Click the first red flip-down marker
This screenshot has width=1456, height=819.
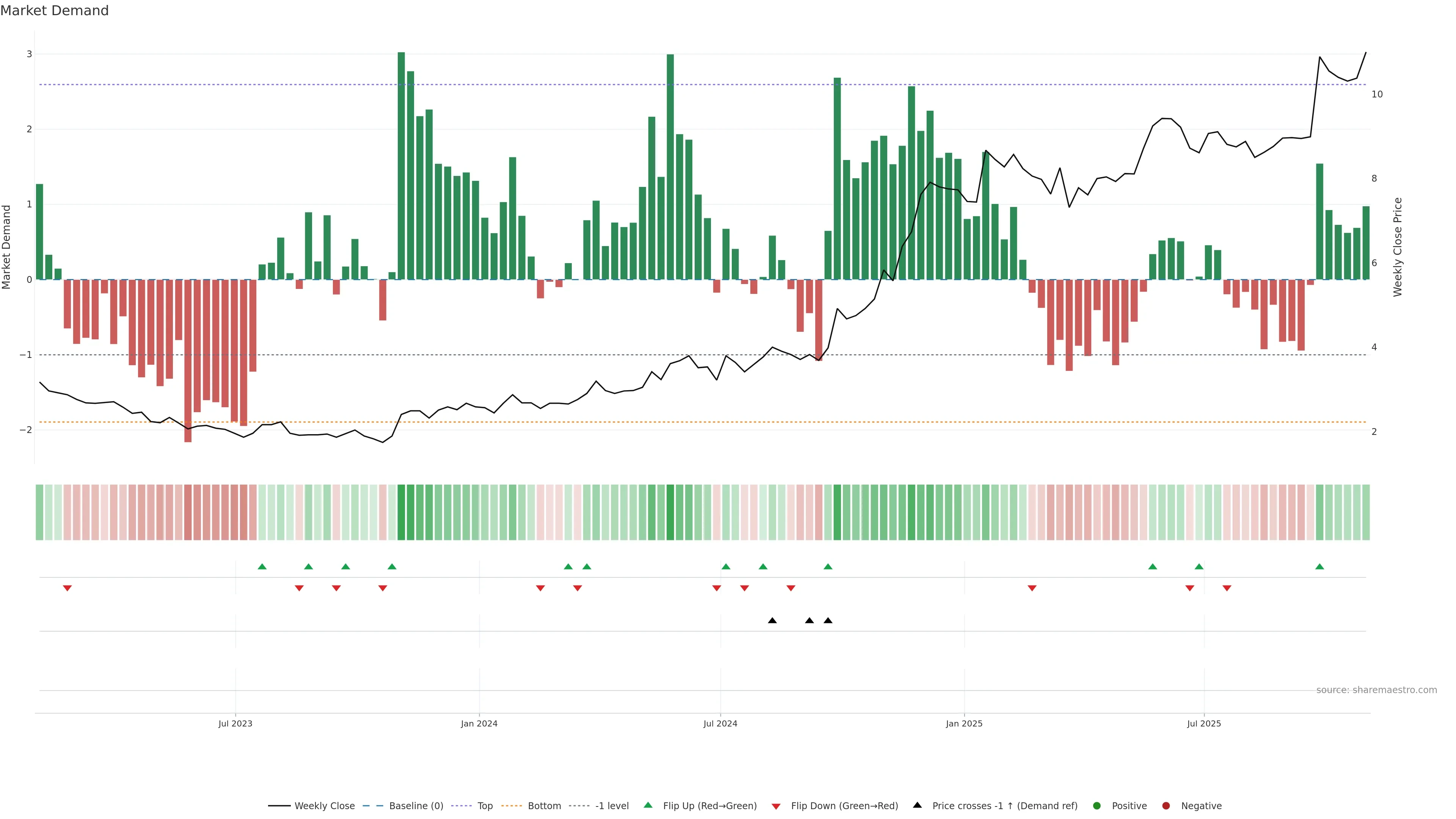(x=67, y=588)
